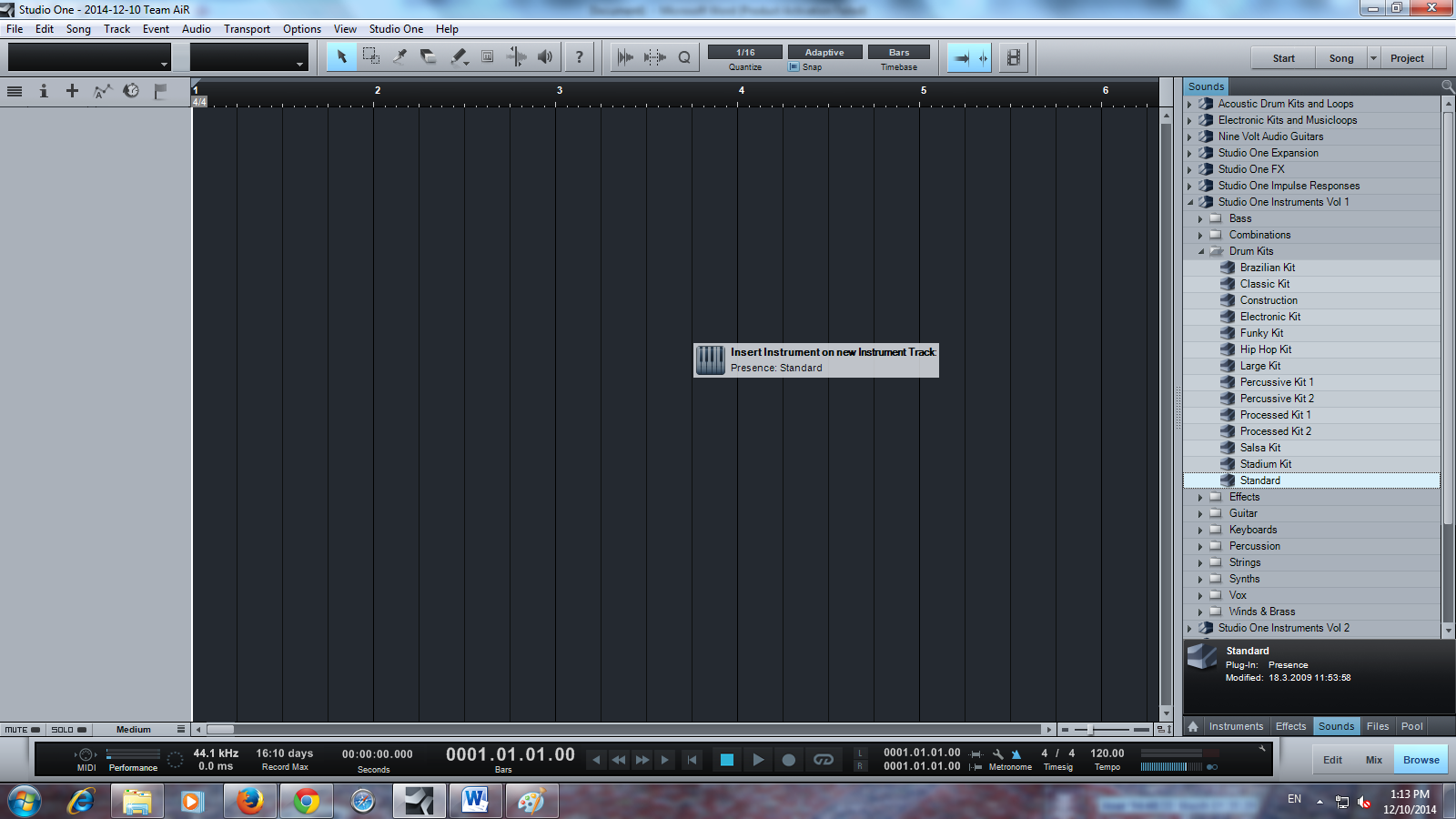Image resolution: width=1456 pixels, height=819 pixels.
Task: Collapse the Drum Kits folder
Action: tap(1200, 251)
